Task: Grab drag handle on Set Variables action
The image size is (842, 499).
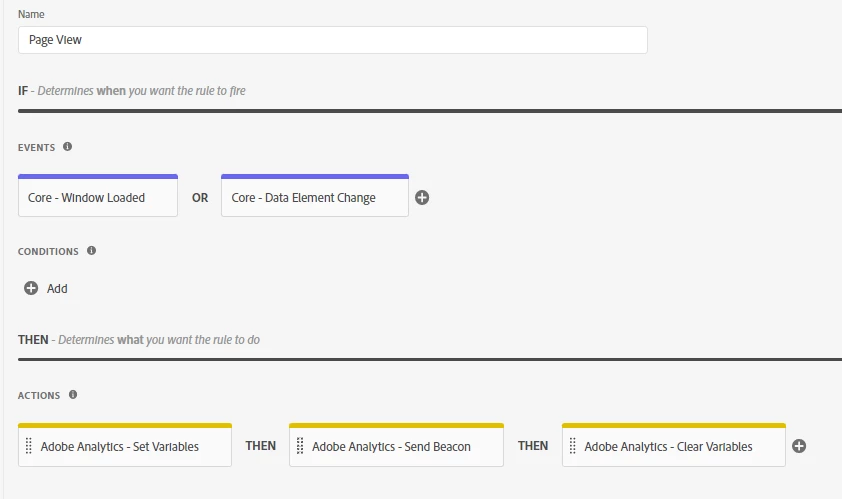Action: click(x=29, y=446)
